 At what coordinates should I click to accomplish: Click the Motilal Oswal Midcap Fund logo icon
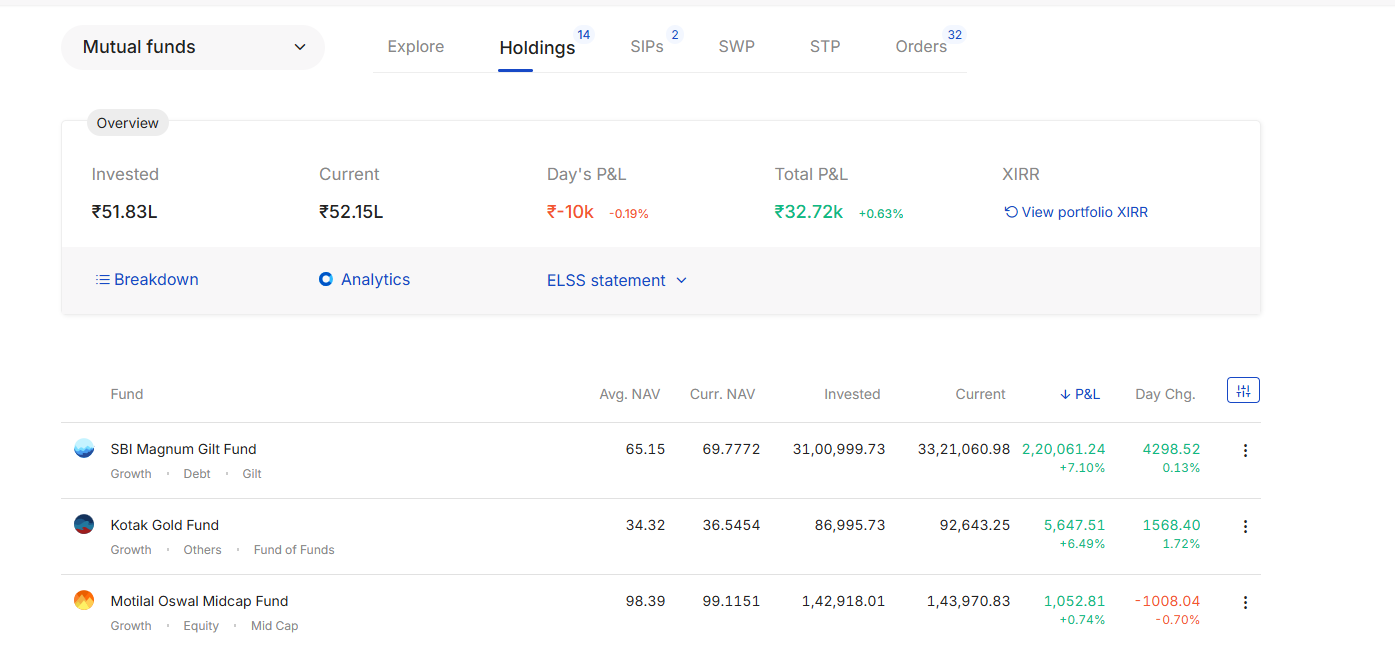tap(84, 600)
